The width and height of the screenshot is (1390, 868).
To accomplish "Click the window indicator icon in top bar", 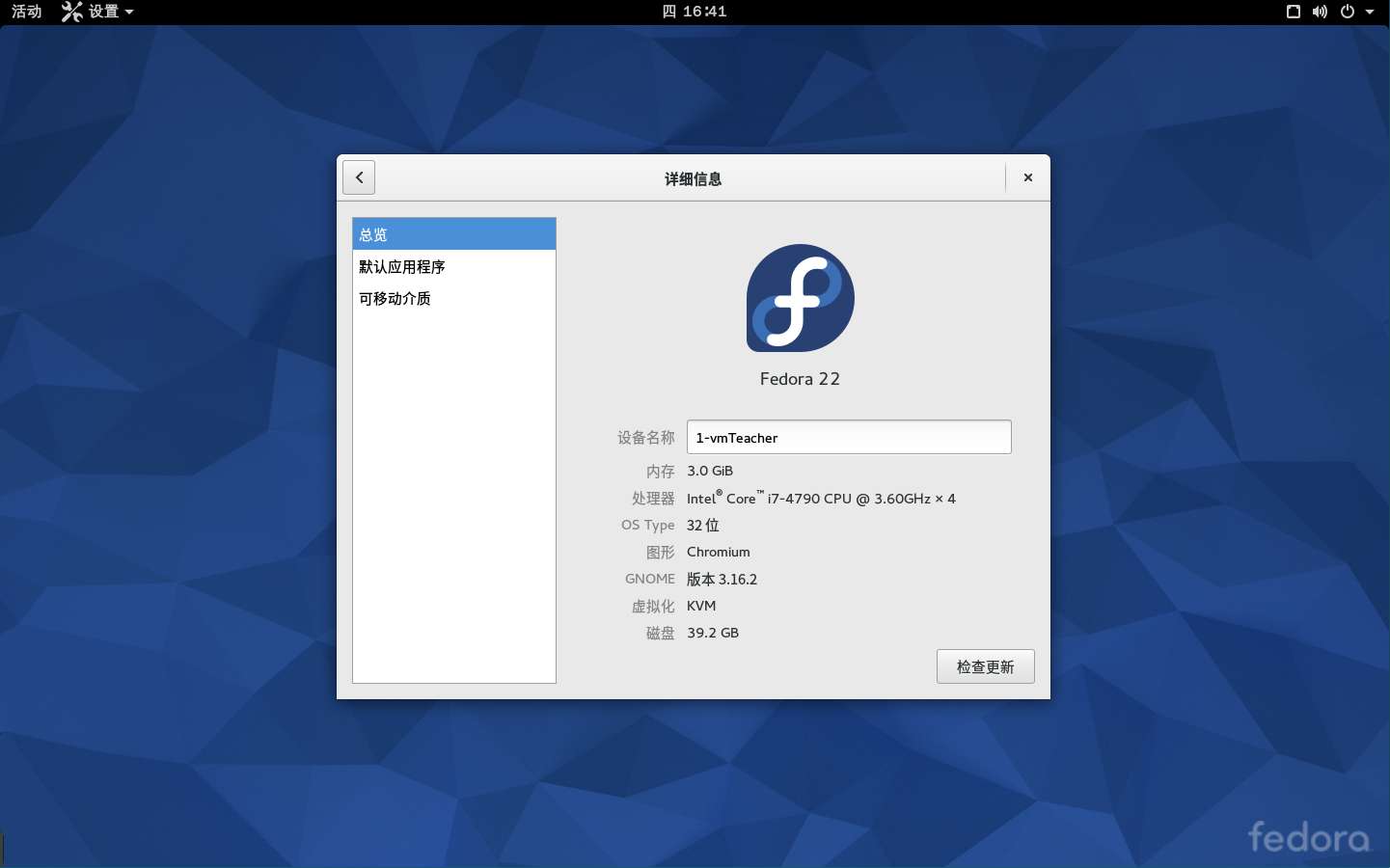I will pyautogui.click(x=1294, y=12).
